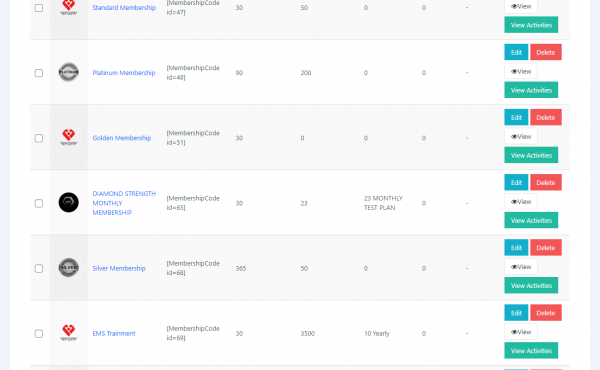View Activities for Golden Membership
The image size is (600, 370).
[531, 155]
